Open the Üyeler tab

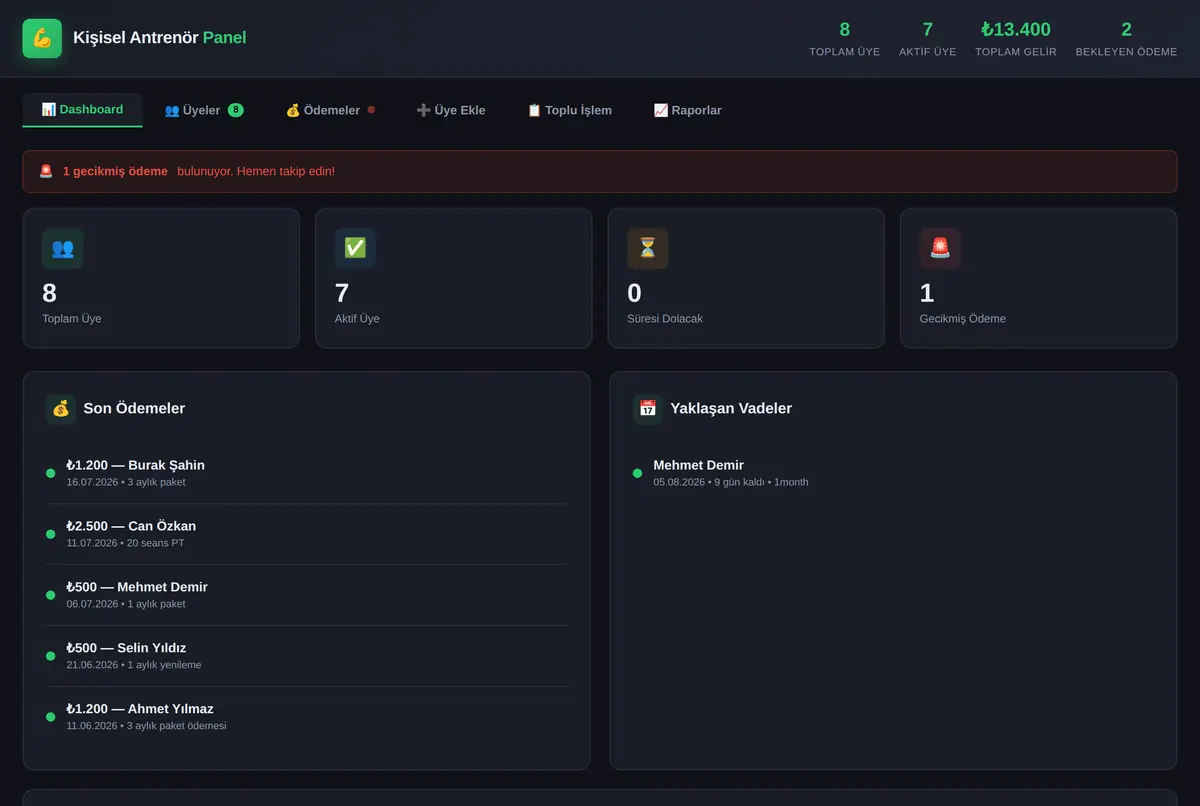204,110
